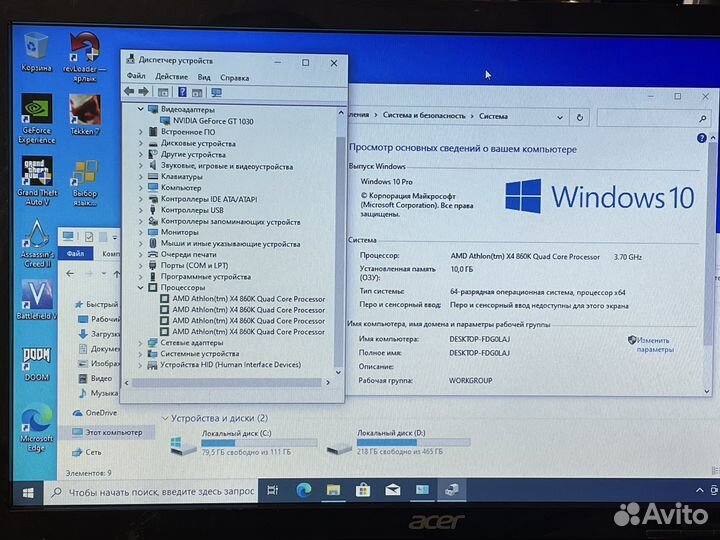Select OneDrive in Explorer navigation pane
This screenshot has height=540, width=720.
point(95,413)
